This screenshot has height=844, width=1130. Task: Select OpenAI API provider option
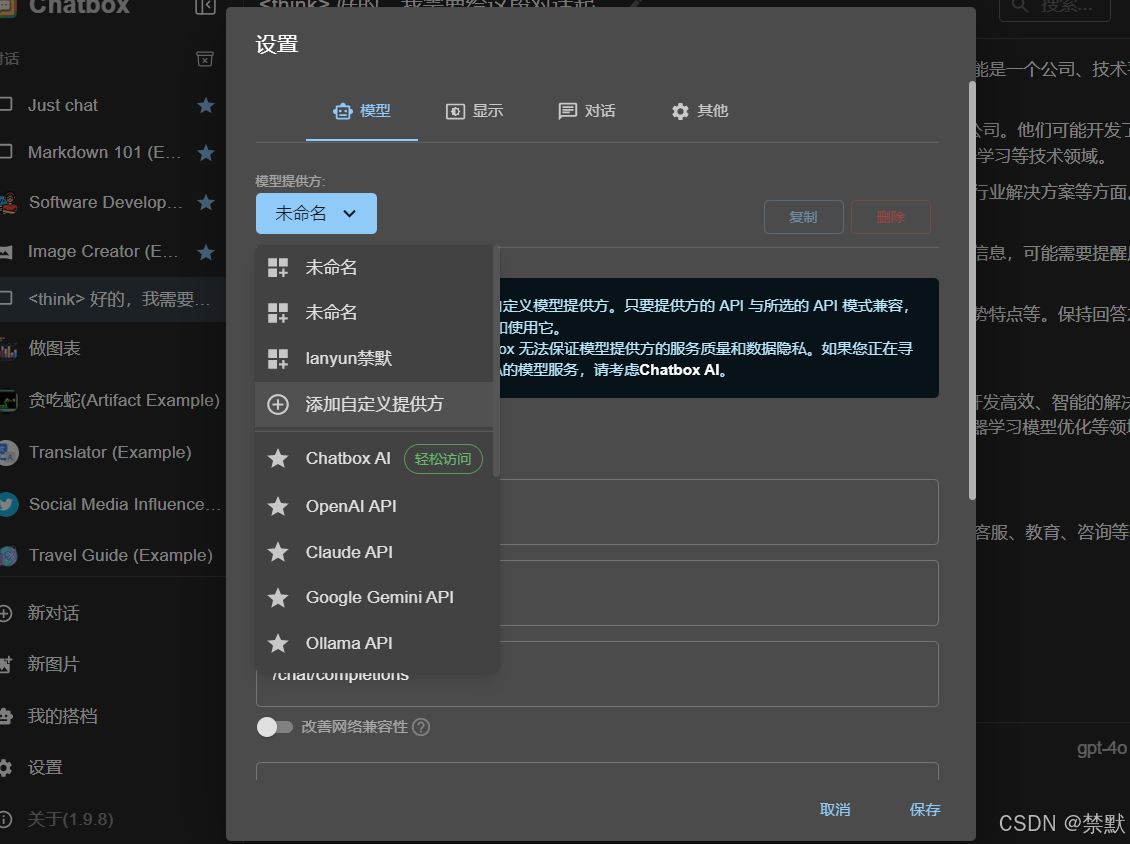tap(374, 506)
